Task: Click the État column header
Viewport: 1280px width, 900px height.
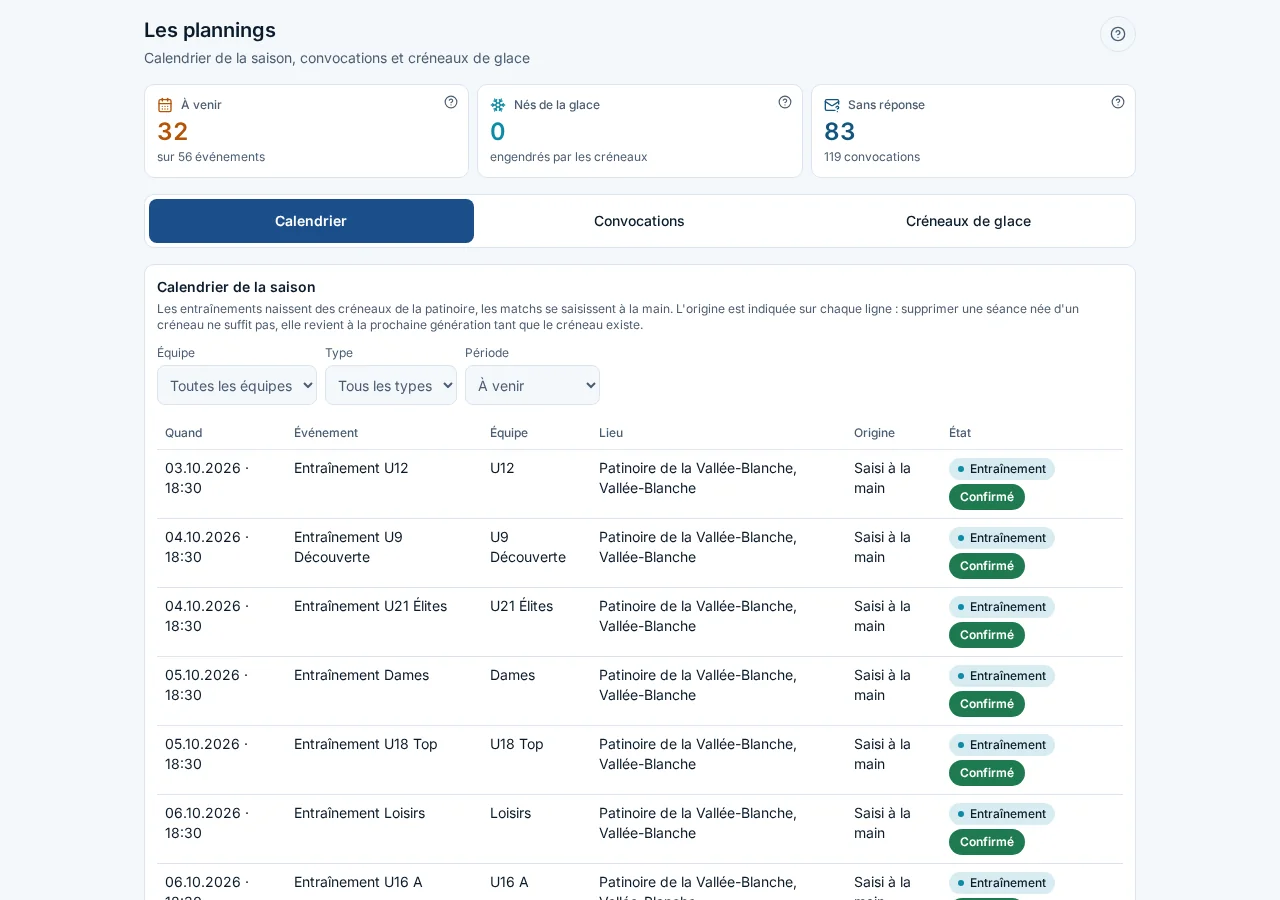Action: (960, 433)
